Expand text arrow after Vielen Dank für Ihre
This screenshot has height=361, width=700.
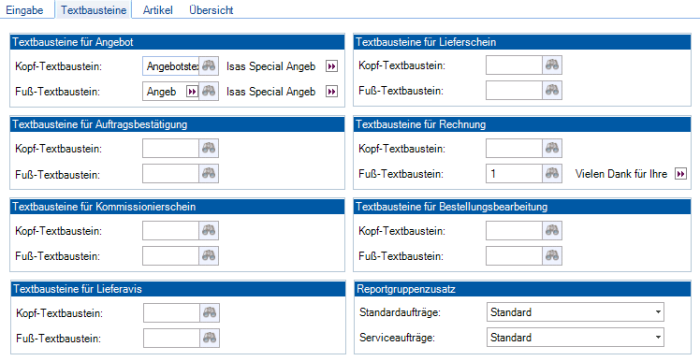[x=681, y=174]
